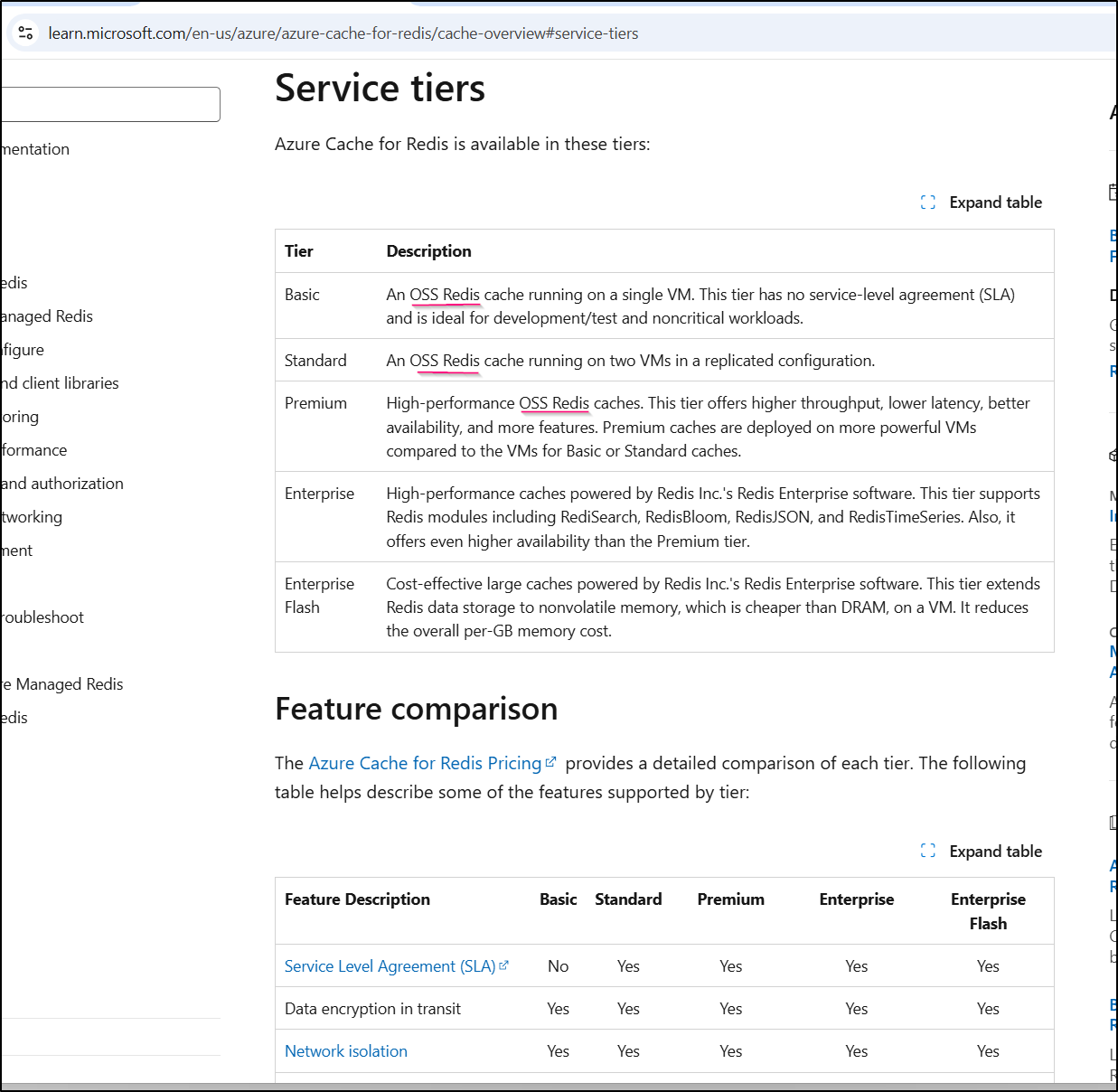Follow the Network isolation link

point(346,1051)
